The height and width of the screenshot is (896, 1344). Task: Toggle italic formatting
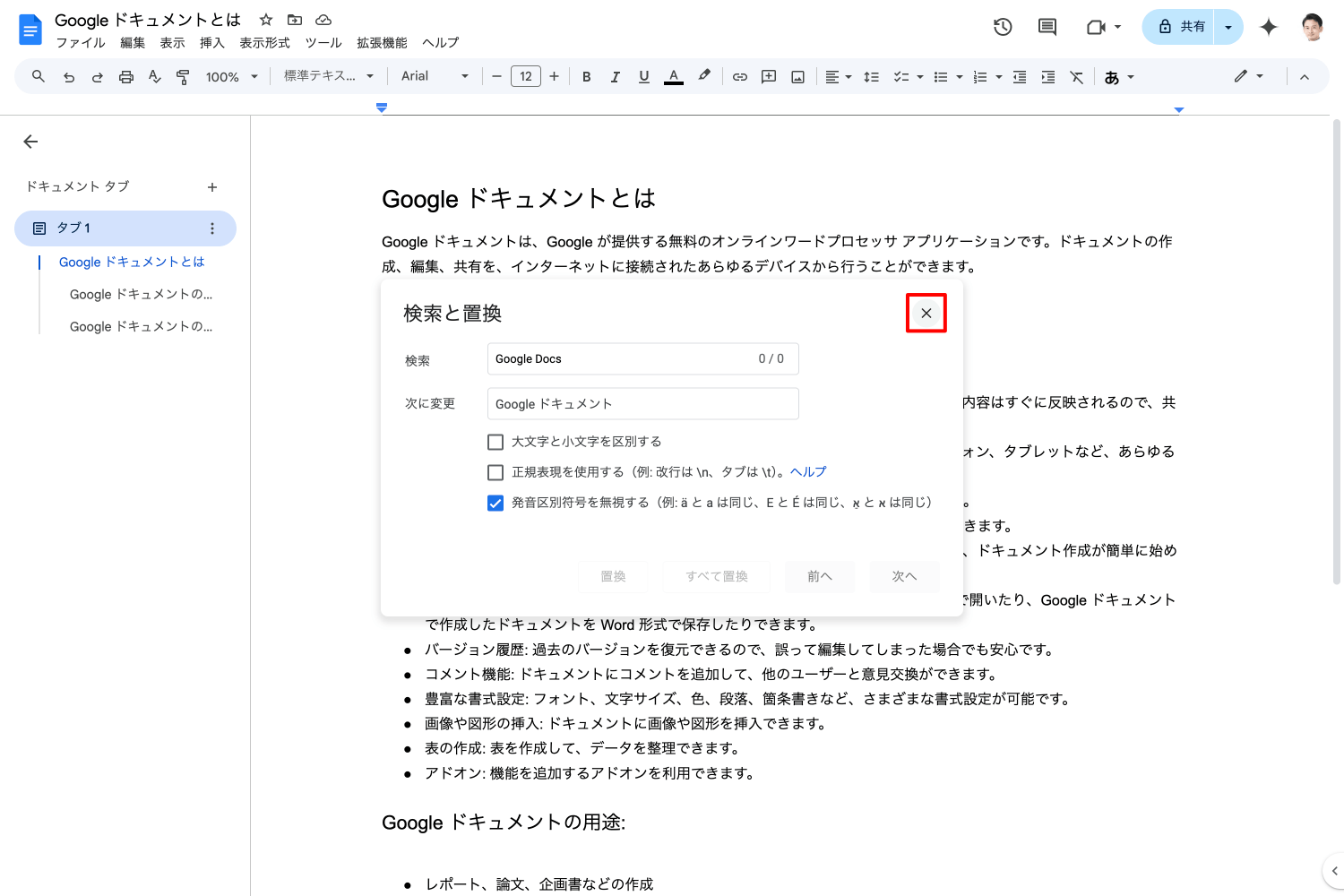[615, 77]
